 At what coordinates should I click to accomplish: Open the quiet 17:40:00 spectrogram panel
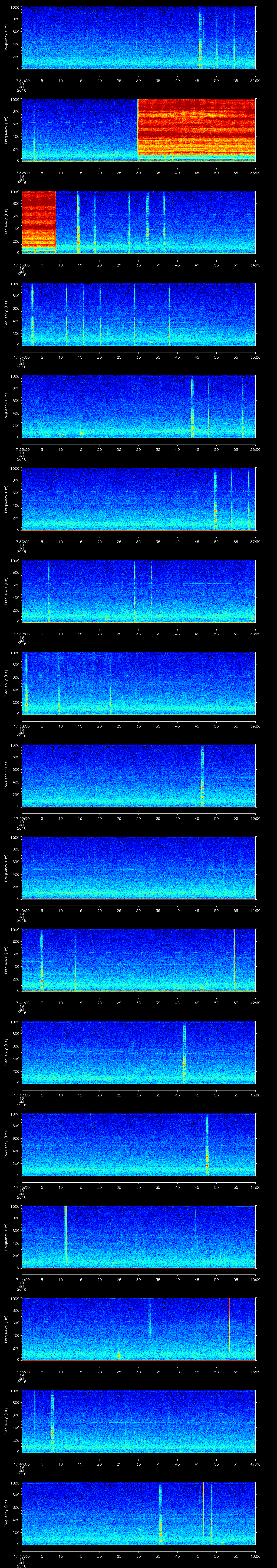(x=139, y=868)
